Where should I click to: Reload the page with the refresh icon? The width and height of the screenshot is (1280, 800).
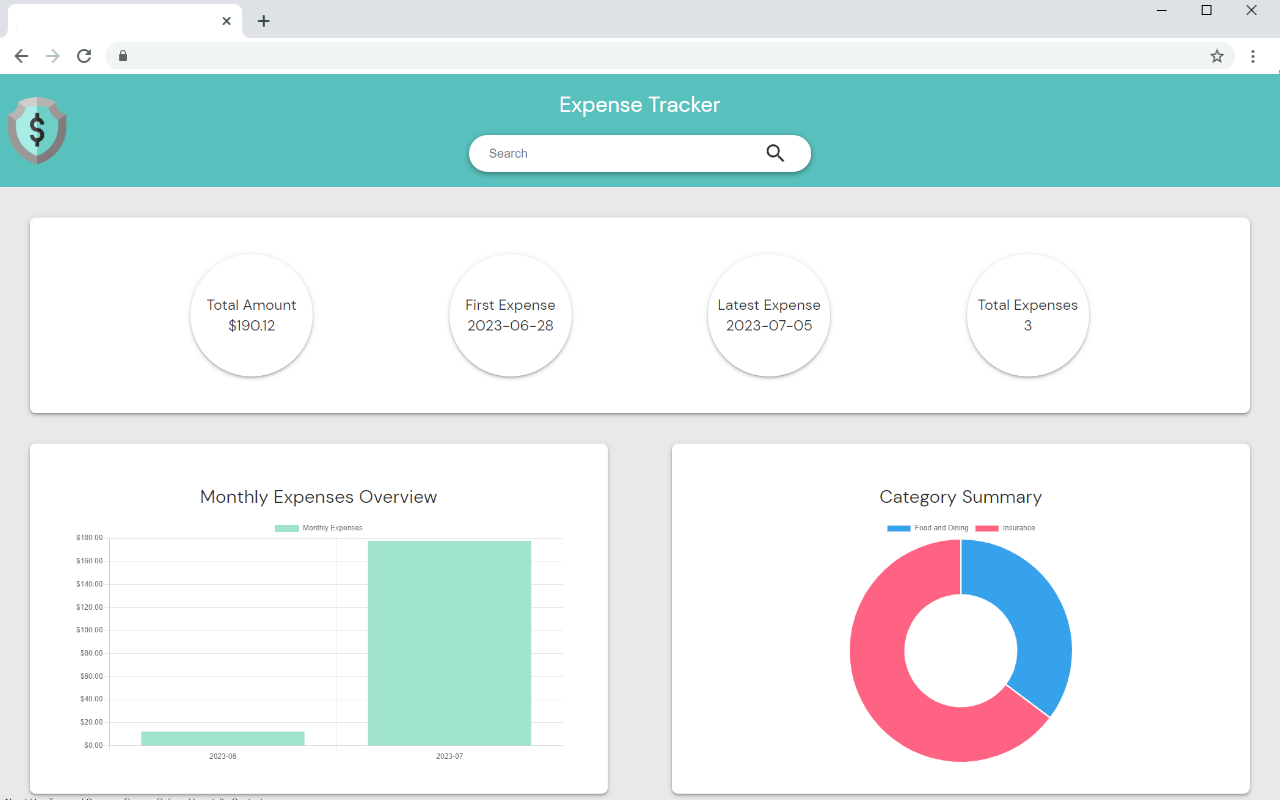coord(84,56)
